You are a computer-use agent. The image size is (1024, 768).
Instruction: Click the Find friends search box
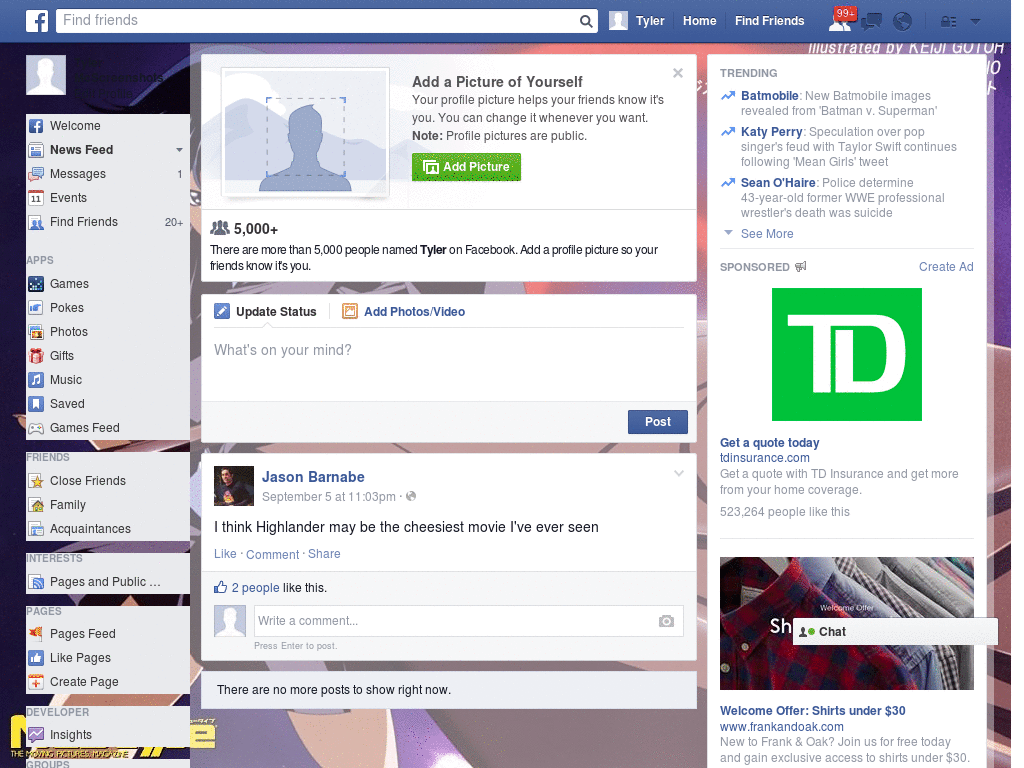318,21
